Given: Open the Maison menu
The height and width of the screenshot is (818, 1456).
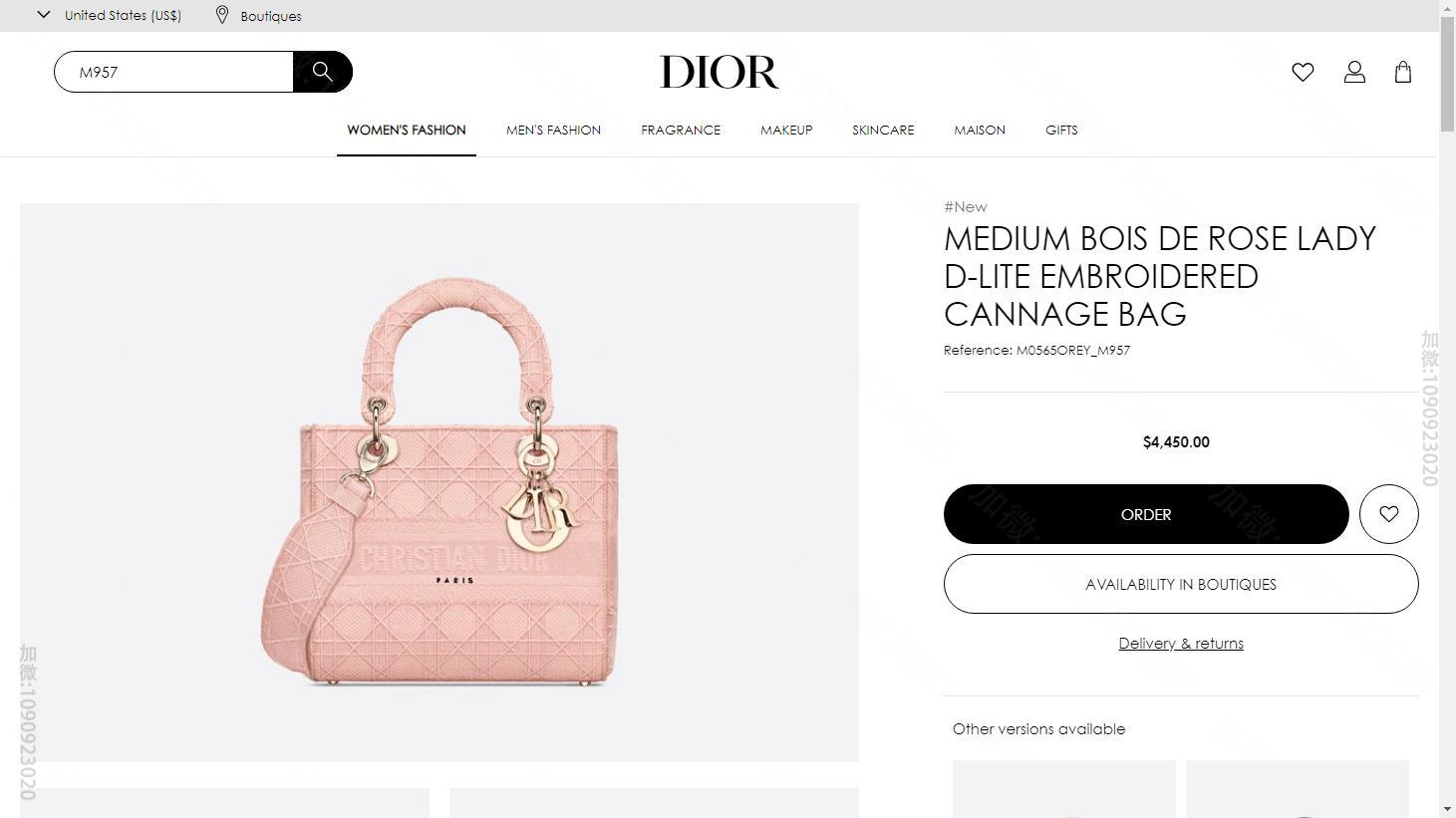Looking at the screenshot, I should [980, 130].
